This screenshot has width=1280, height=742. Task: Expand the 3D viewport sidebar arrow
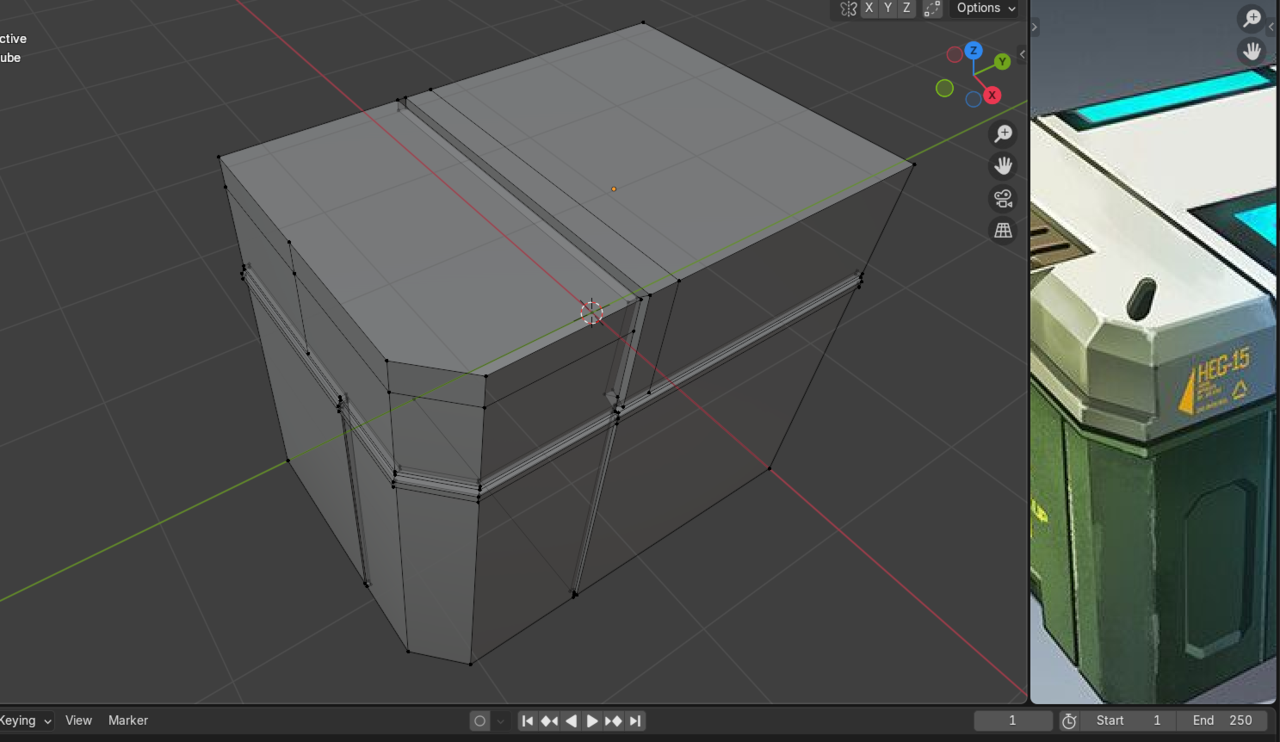point(1022,54)
